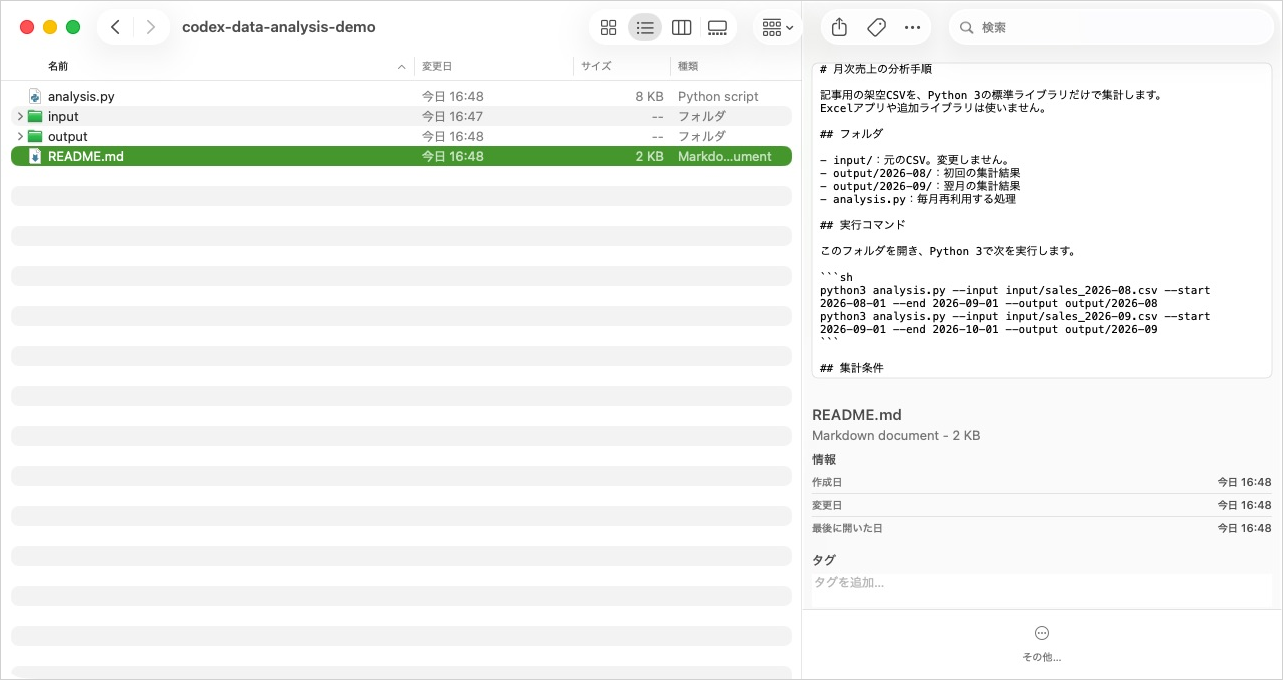Click the タグ section heading

point(823,560)
